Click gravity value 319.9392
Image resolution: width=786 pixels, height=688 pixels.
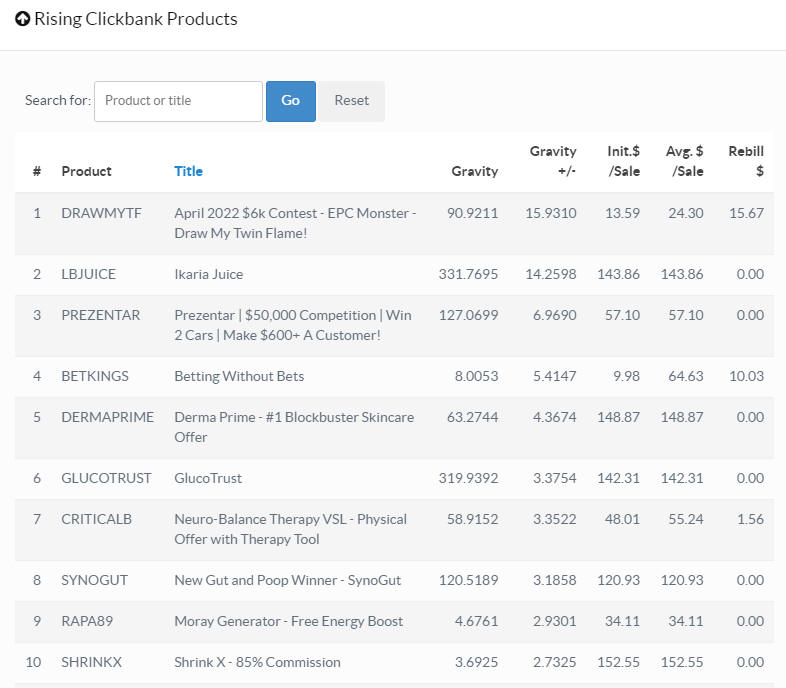tap(468, 478)
